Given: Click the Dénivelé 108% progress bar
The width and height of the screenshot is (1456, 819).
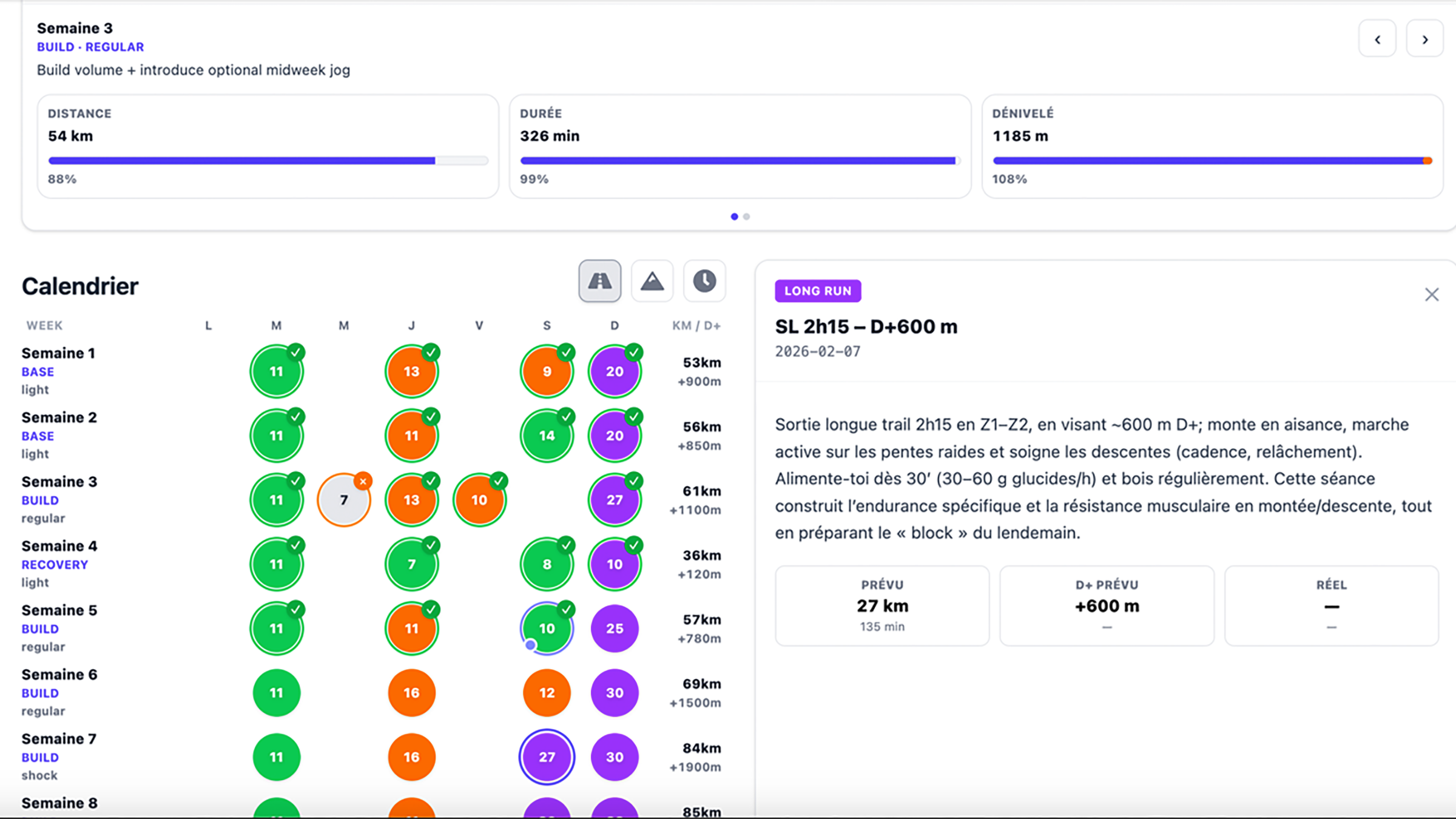Looking at the screenshot, I should tap(1213, 161).
